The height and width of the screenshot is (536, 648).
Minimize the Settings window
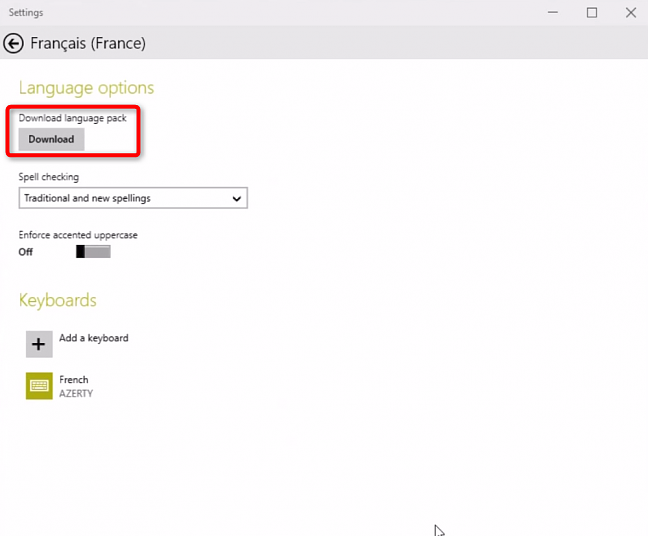pyautogui.click(x=554, y=12)
